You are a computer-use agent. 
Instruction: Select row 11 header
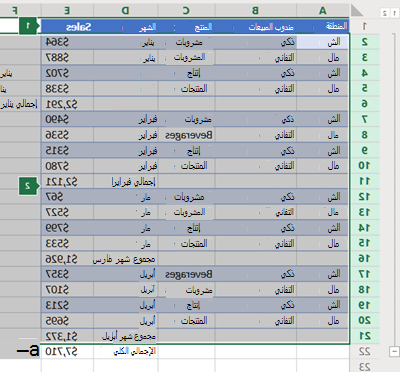365,181
